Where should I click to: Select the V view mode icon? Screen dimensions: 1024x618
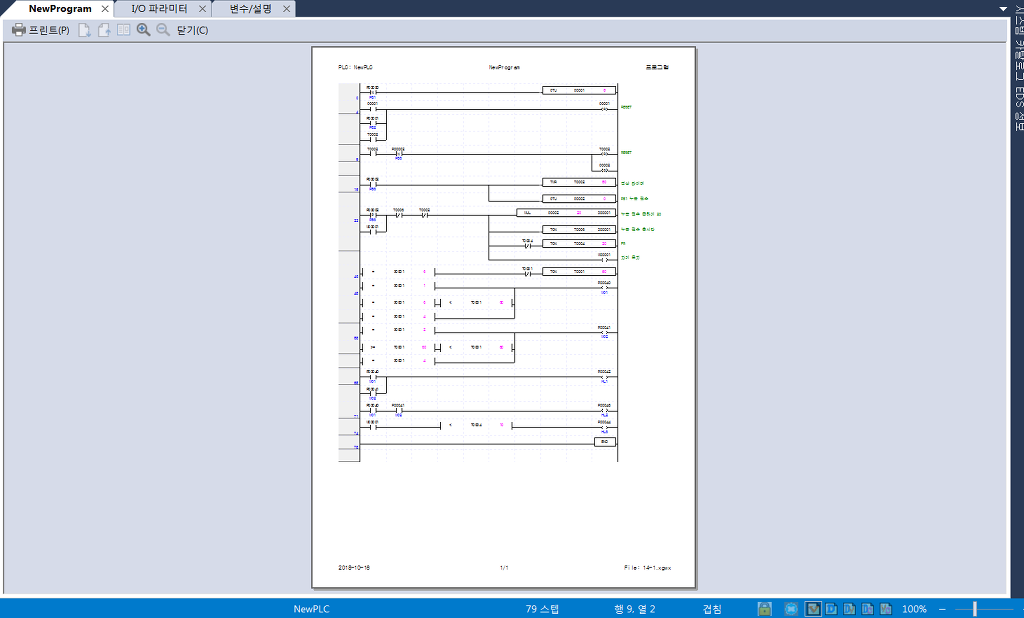coord(813,609)
